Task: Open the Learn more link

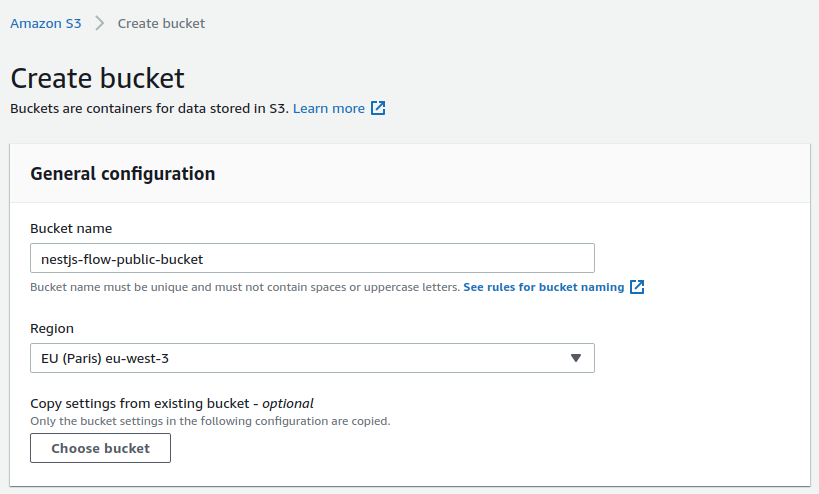Action: (x=328, y=108)
